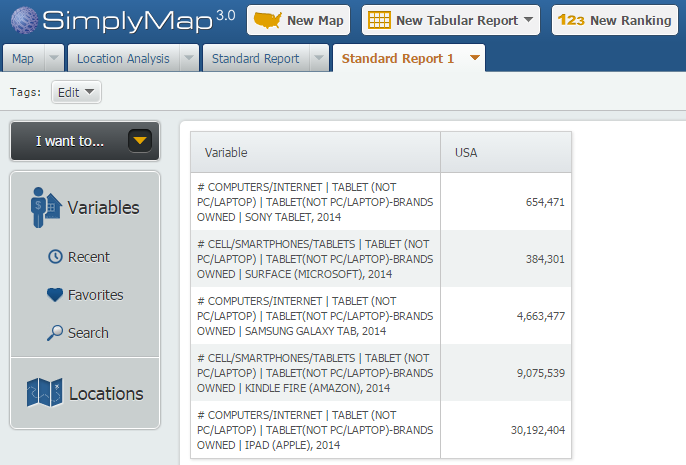Screen dimensions: 686x465
Task: Click the SimplyMap globe logo icon
Action: click(x=24, y=20)
